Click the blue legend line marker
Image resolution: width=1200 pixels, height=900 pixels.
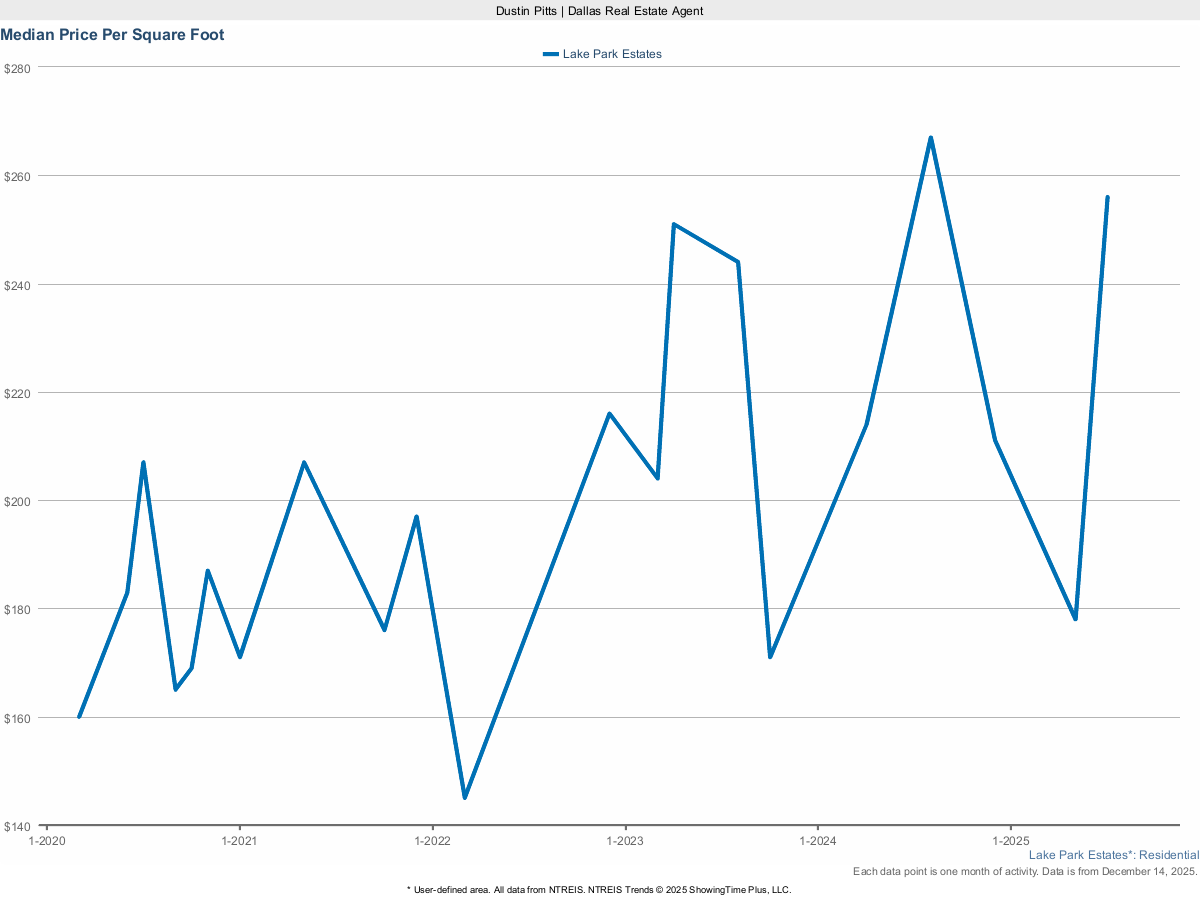(x=551, y=54)
